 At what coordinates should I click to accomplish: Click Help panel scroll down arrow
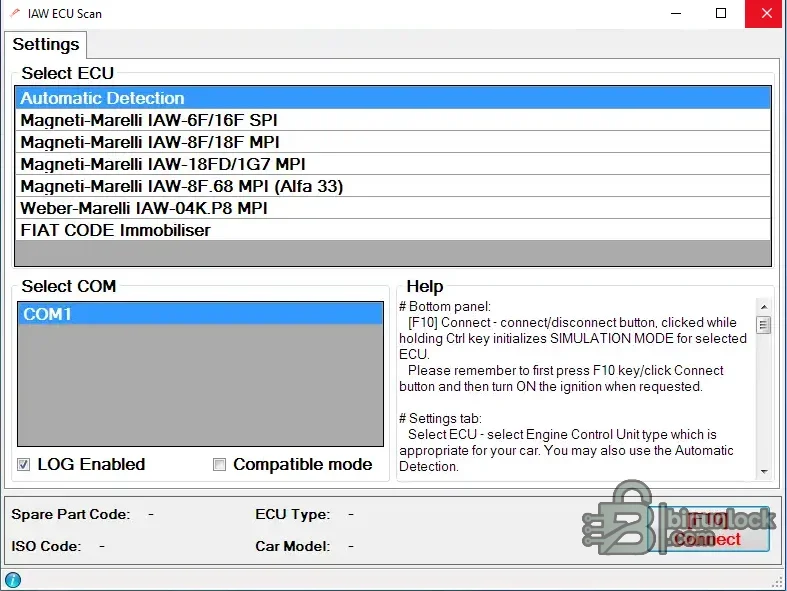pyautogui.click(x=764, y=471)
